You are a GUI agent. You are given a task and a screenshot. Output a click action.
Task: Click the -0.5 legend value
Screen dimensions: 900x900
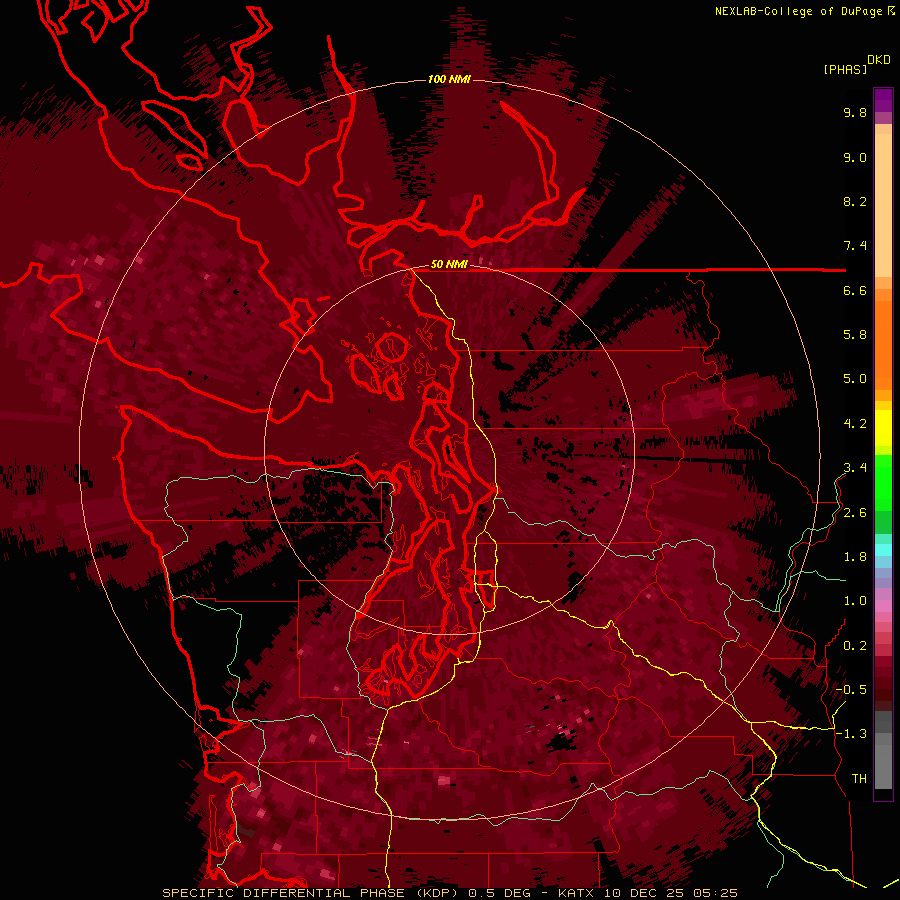pyautogui.click(x=852, y=690)
